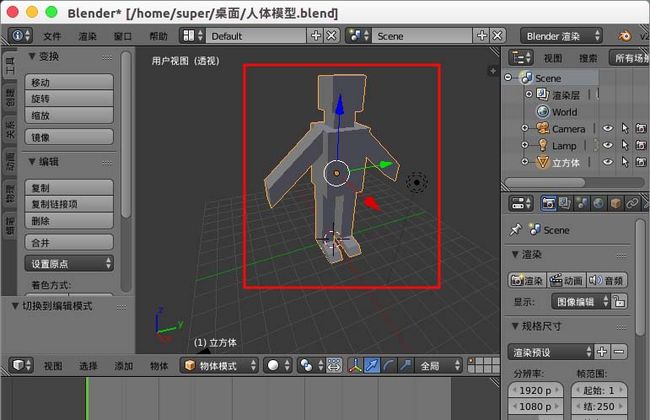Add a new screen layout with plus
The height and width of the screenshot is (420, 650).
[x=315, y=36]
